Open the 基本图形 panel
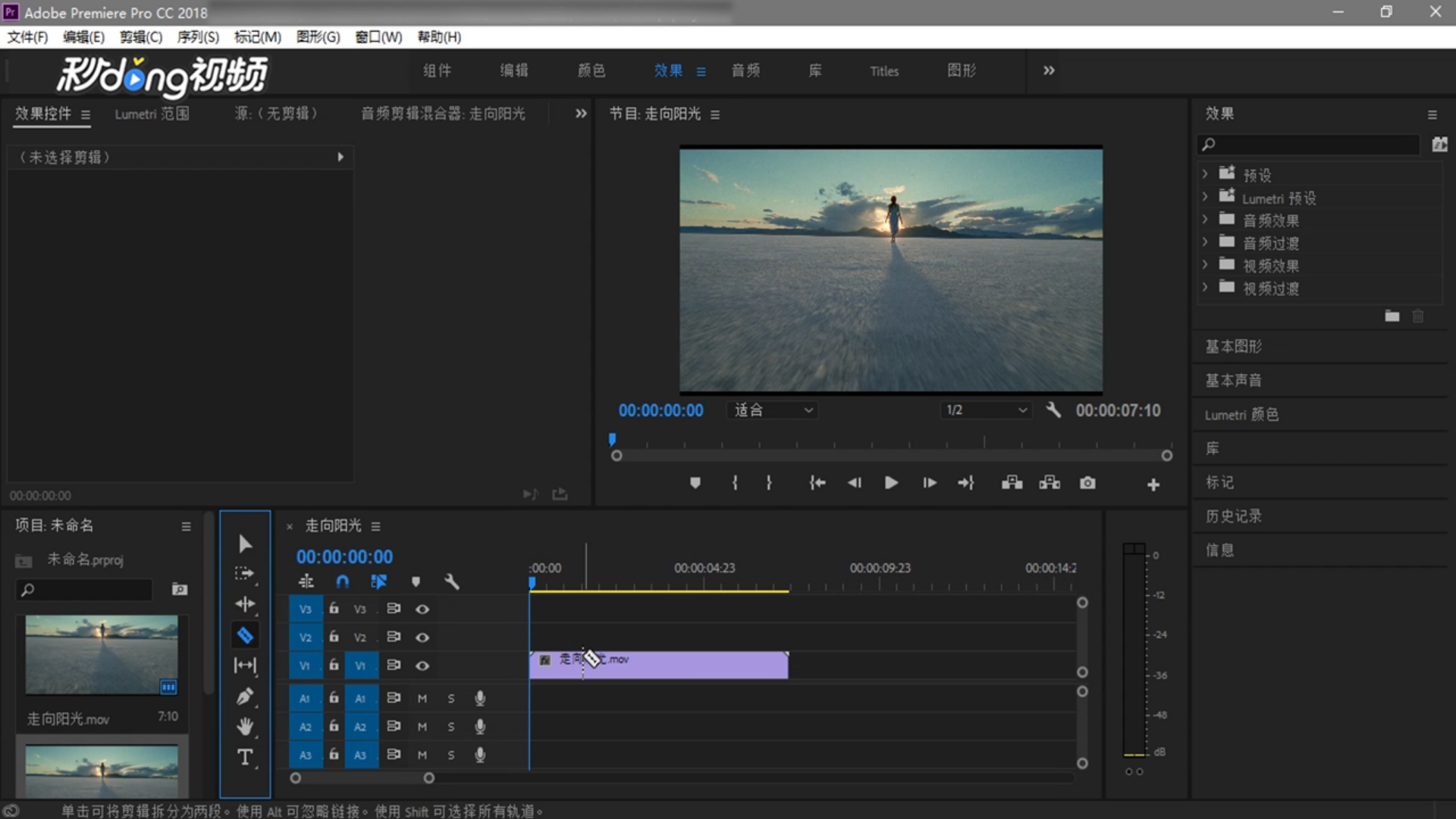Screen dimensions: 1456x819 pos(1234,347)
